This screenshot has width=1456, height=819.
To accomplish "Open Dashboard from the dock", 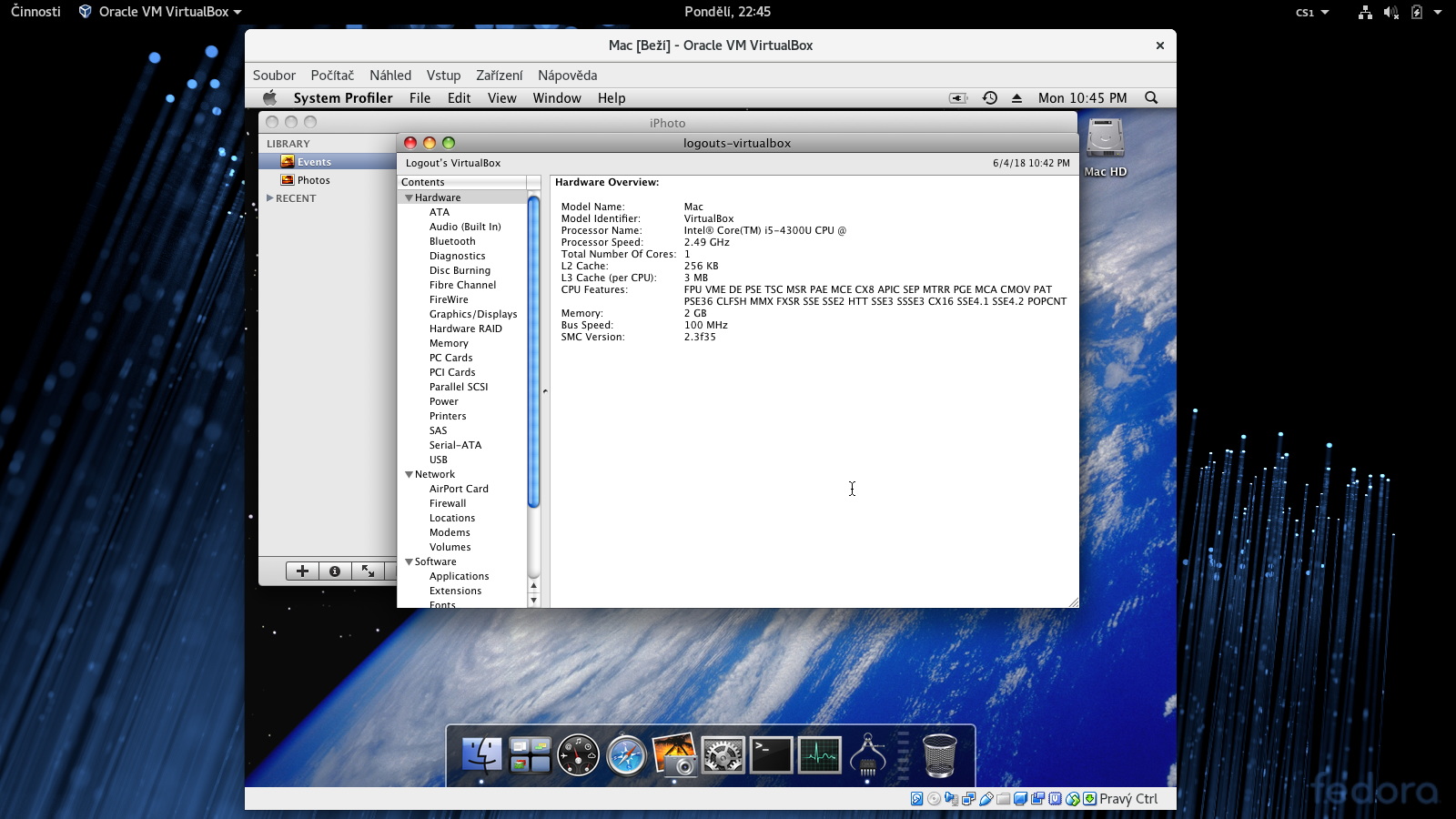I will [x=578, y=755].
